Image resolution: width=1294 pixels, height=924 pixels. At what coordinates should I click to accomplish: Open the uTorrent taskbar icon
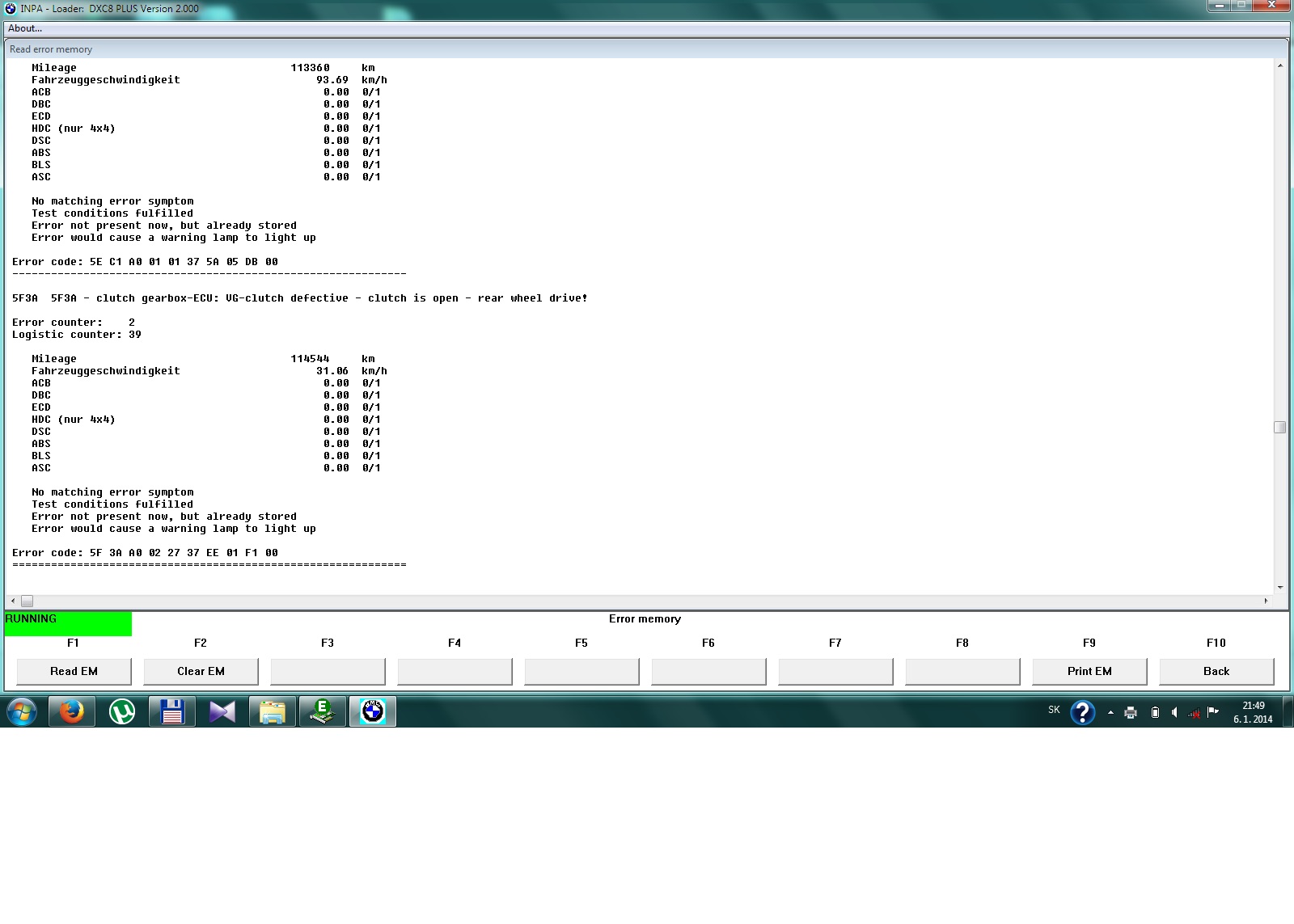[x=122, y=711]
